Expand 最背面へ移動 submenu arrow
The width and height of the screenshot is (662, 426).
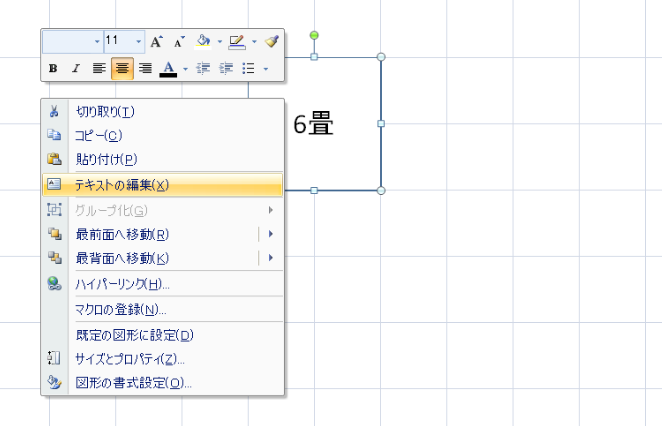(x=271, y=258)
